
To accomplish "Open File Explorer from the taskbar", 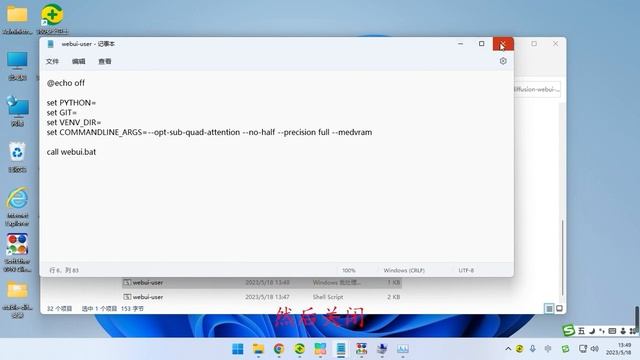I will point(258,349).
